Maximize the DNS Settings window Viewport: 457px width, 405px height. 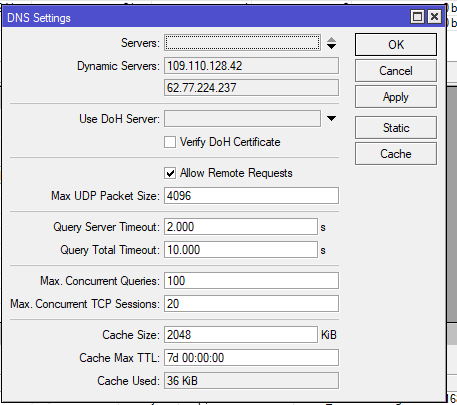coord(418,16)
